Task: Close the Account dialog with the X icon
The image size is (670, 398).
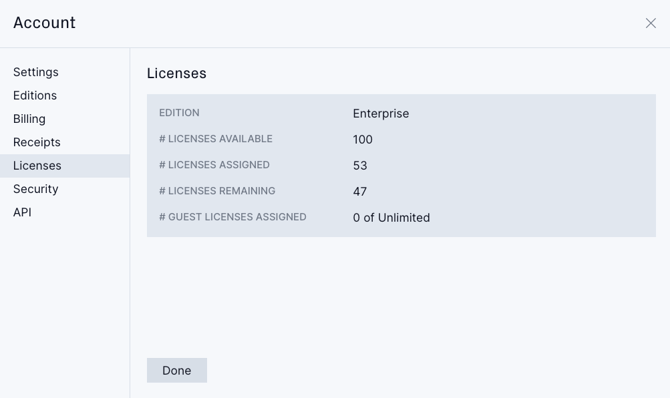Action: tap(650, 23)
